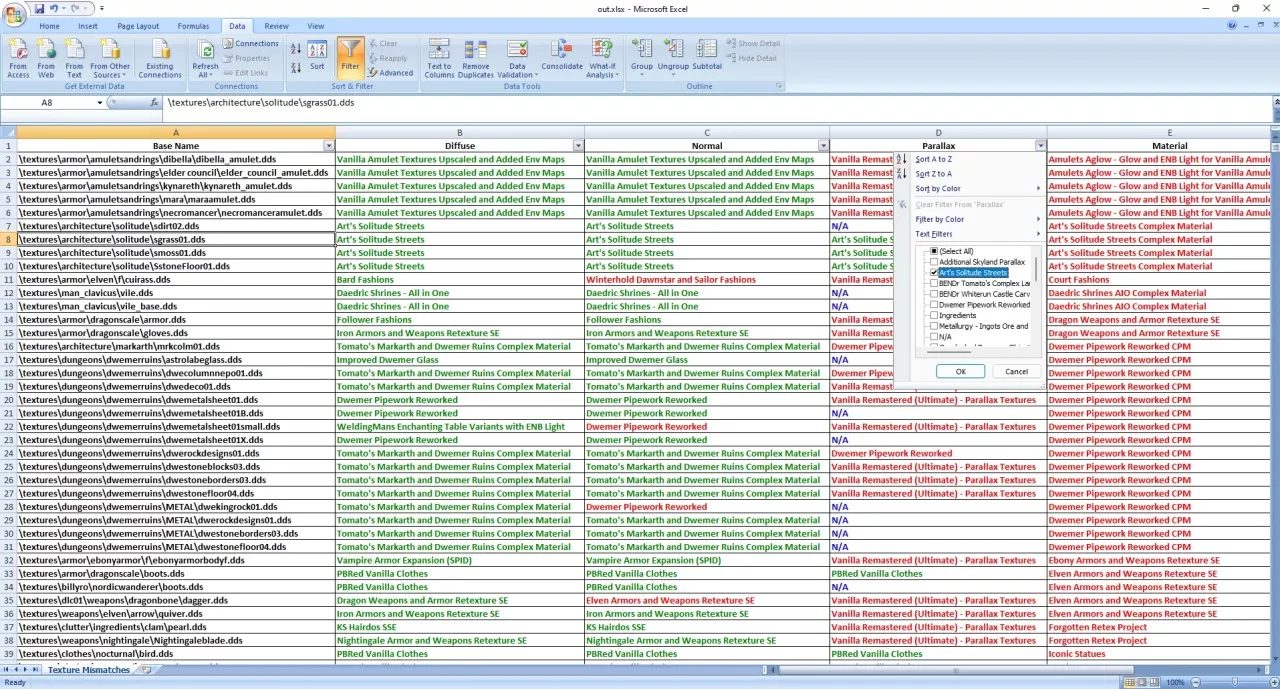Image resolution: width=1280 pixels, height=689 pixels.
Task: Click Advanced filter option
Action: tap(391, 72)
